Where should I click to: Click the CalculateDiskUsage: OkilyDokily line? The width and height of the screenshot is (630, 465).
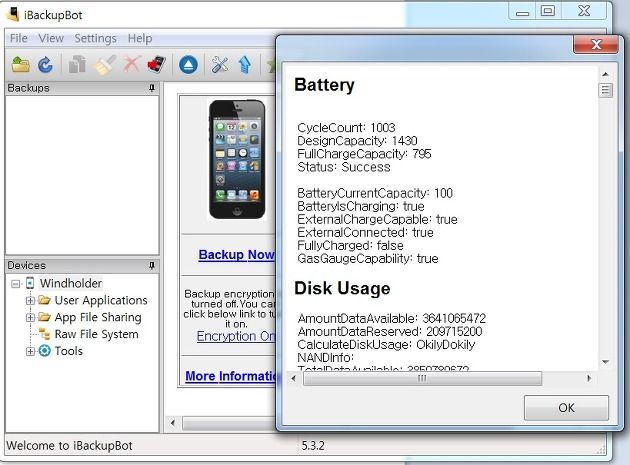point(386,345)
